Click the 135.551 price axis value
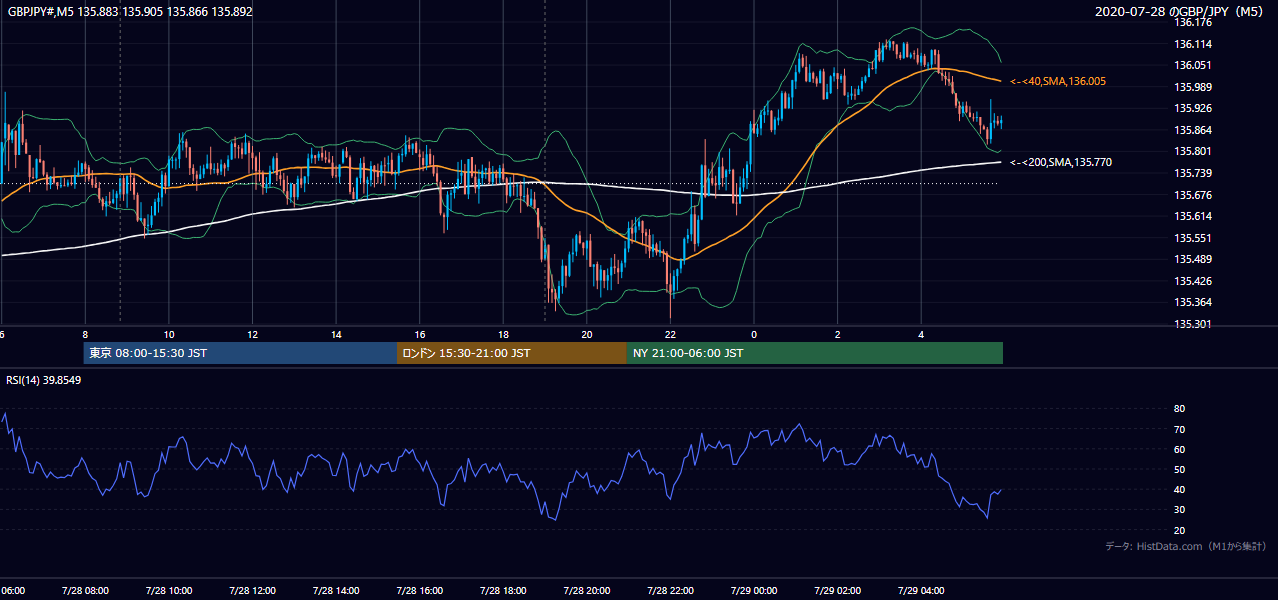This screenshot has height=600, width=1278. [1193, 238]
